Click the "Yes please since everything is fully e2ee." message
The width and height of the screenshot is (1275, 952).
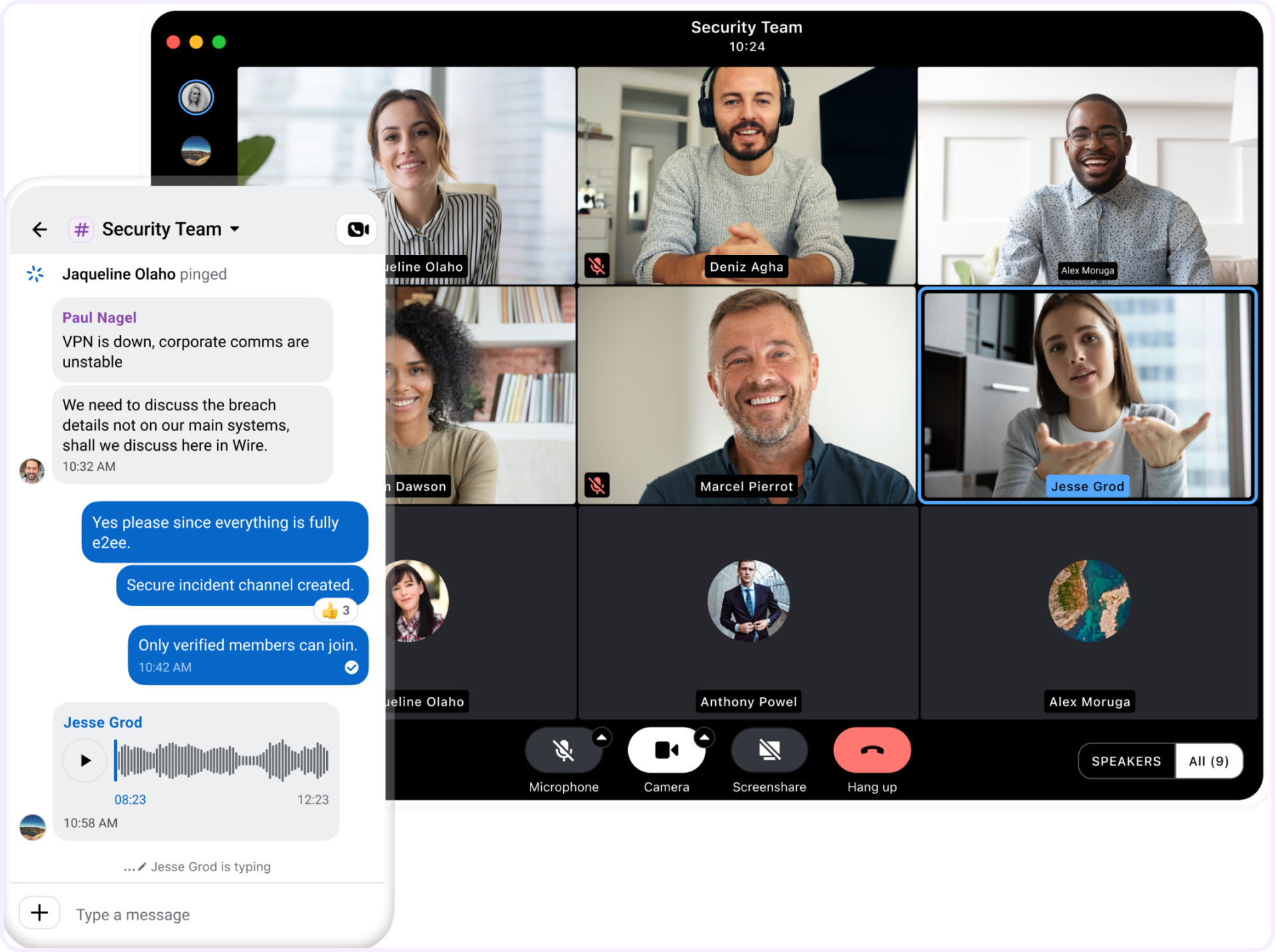(x=224, y=532)
